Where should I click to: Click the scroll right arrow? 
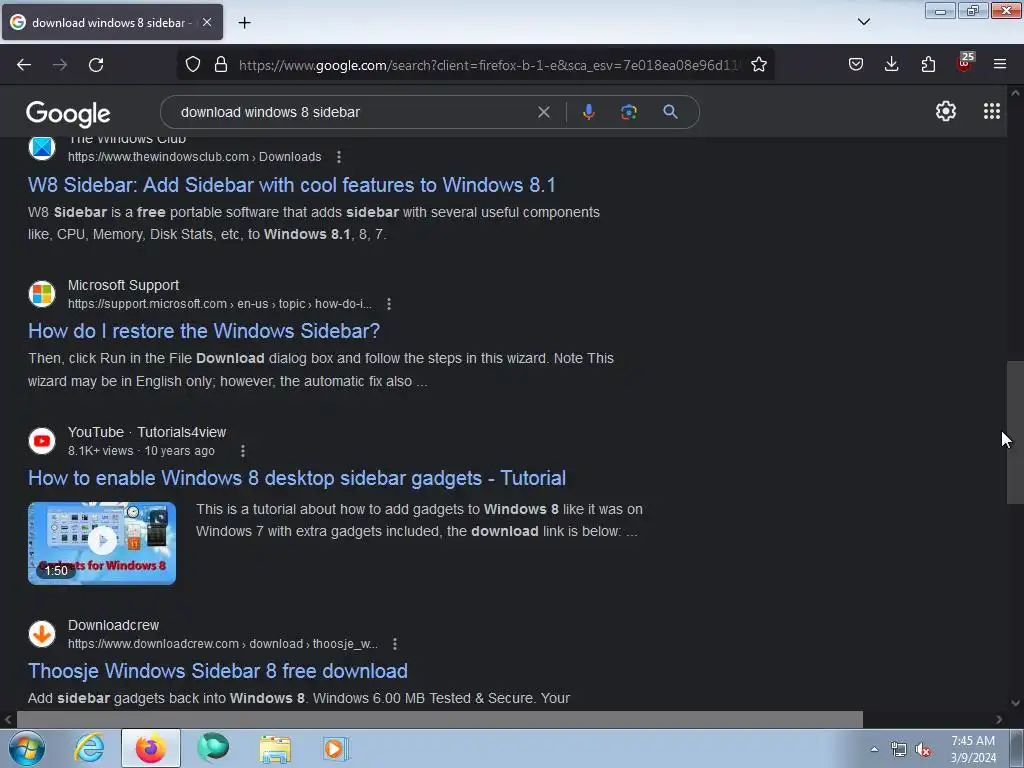999,720
